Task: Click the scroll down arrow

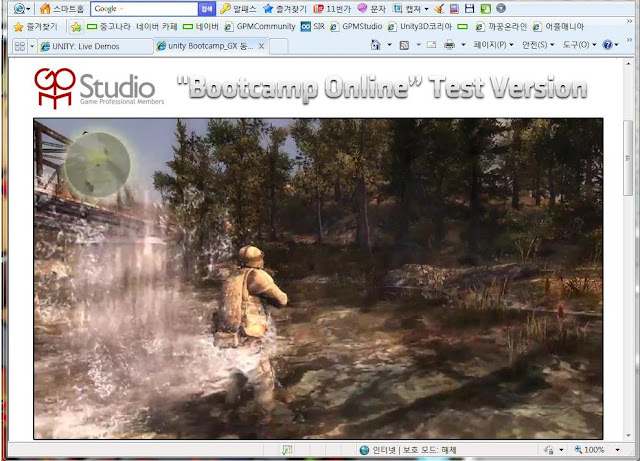Action: (628, 436)
